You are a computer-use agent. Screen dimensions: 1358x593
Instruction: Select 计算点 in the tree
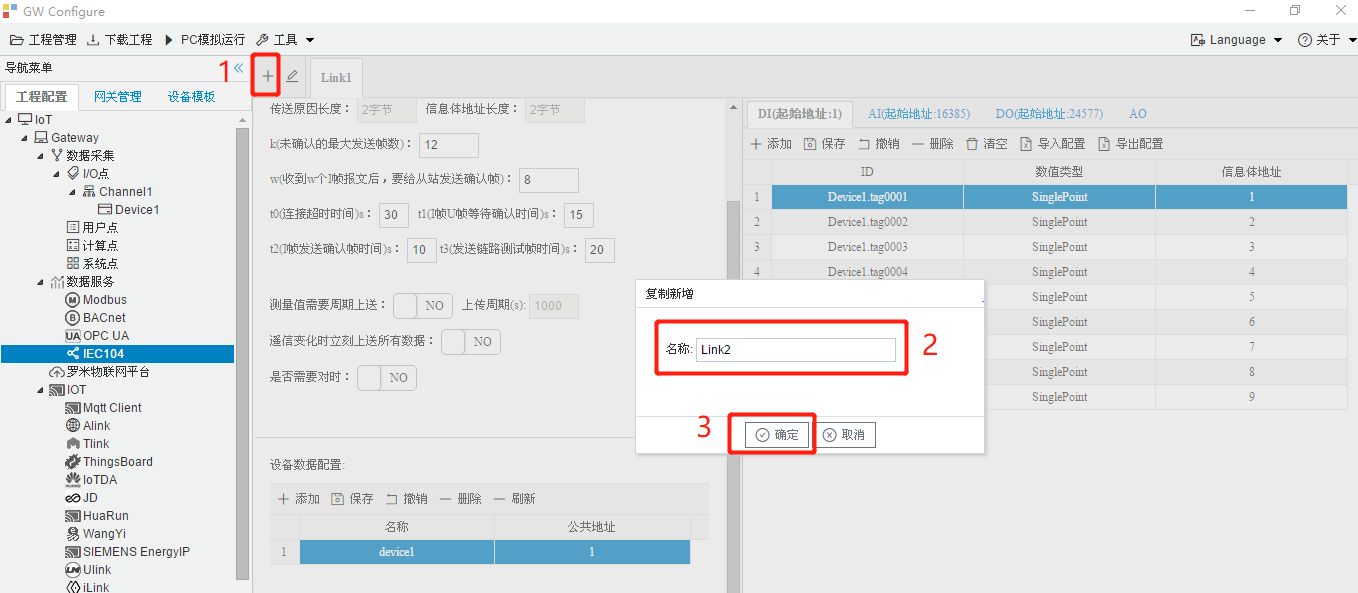[92, 246]
